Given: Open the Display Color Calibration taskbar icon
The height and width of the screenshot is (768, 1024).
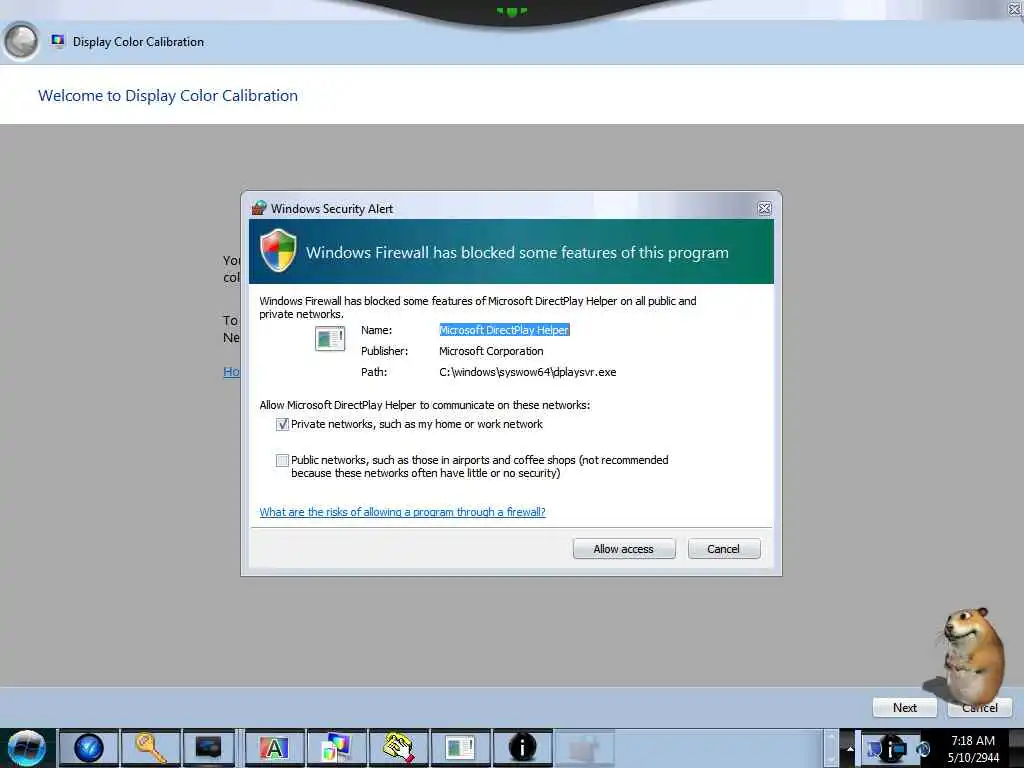Looking at the screenshot, I should pos(336,748).
